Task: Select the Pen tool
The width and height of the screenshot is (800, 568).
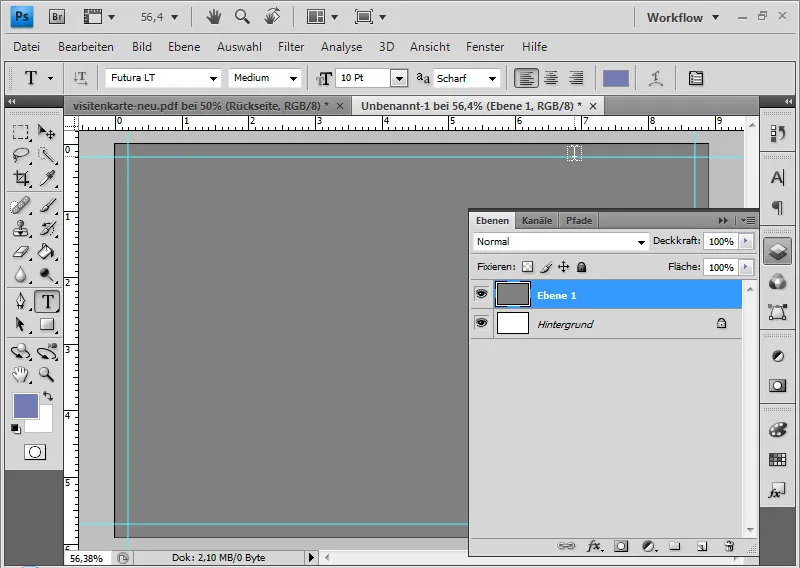Action: [x=20, y=301]
